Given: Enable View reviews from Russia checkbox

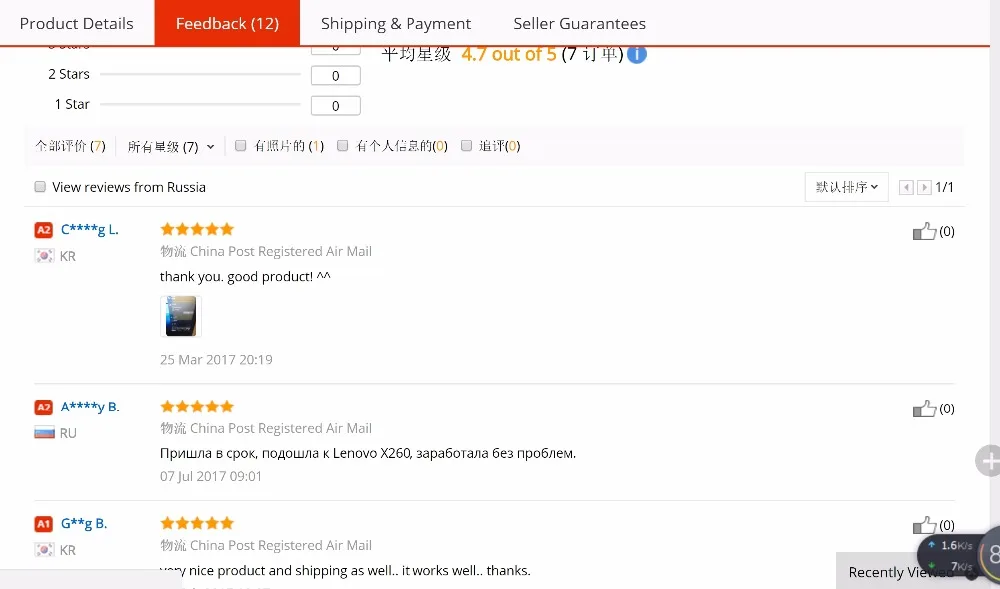Looking at the screenshot, I should 40,187.
